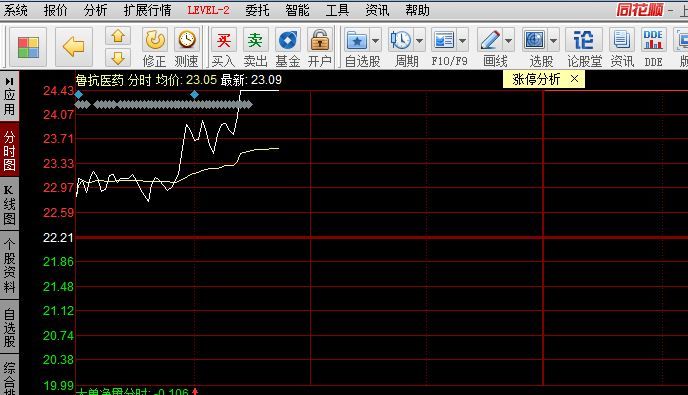Expand the 周期 period dropdown arrow
688x395 pixels.
coord(419,41)
